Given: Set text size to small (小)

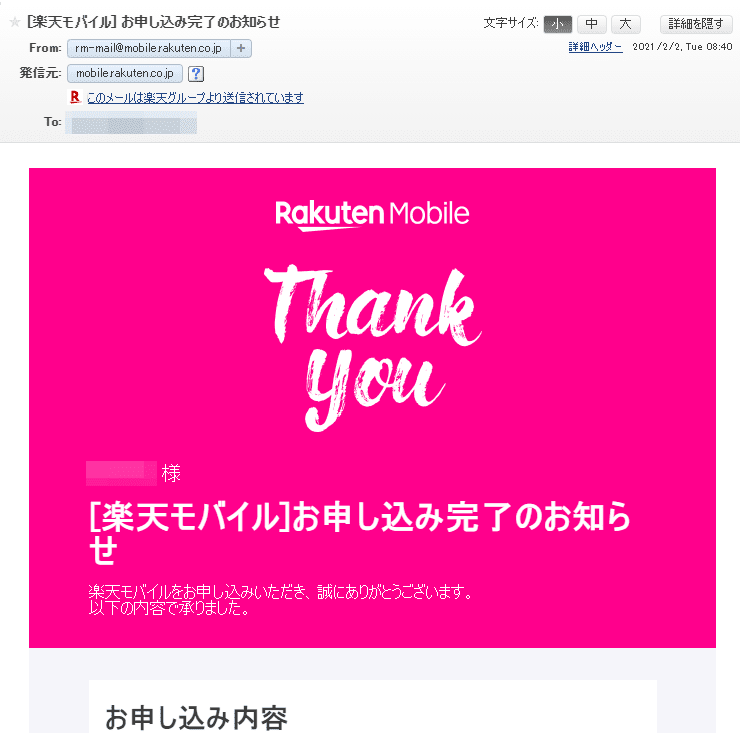Looking at the screenshot, I should click(558, 24).
